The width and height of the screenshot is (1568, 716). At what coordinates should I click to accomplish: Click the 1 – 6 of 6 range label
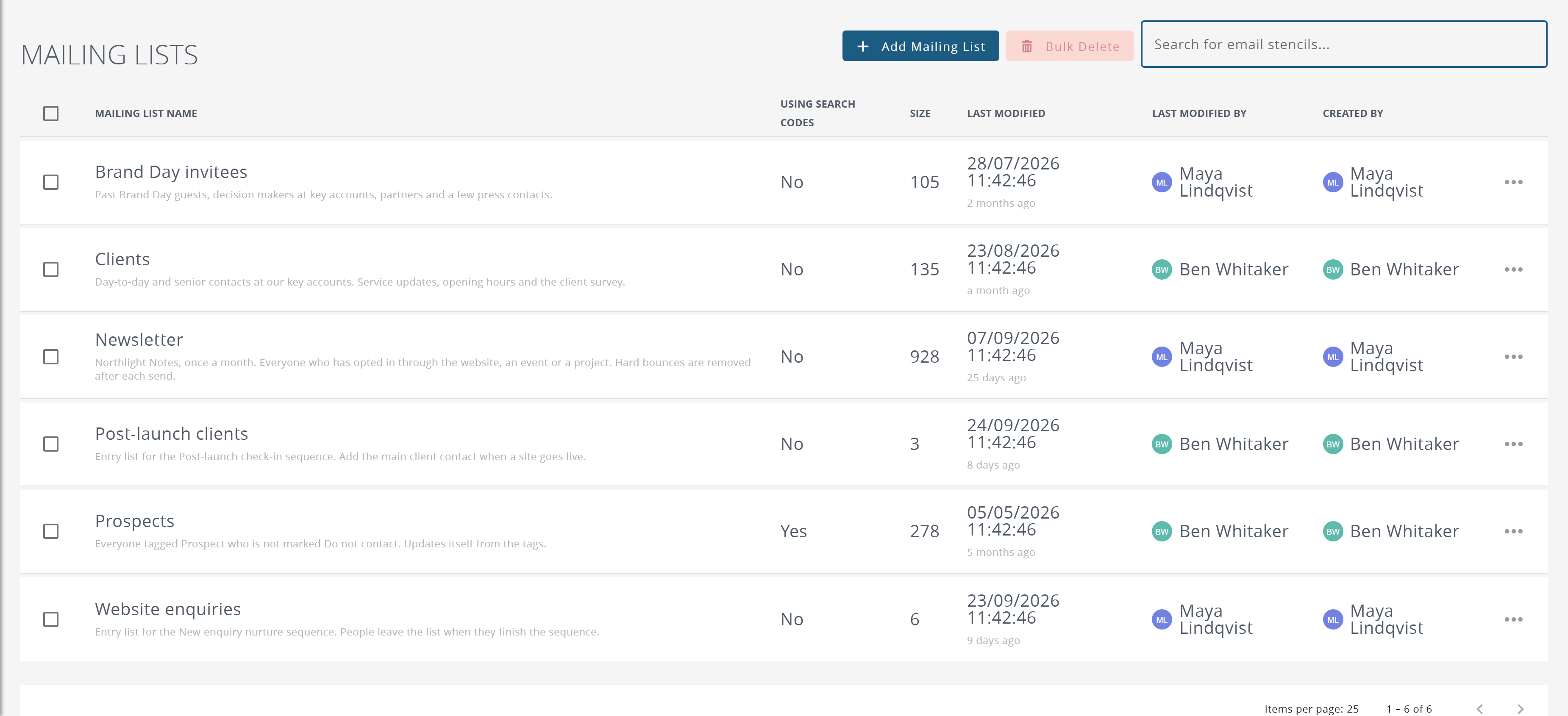[1409, 709]
